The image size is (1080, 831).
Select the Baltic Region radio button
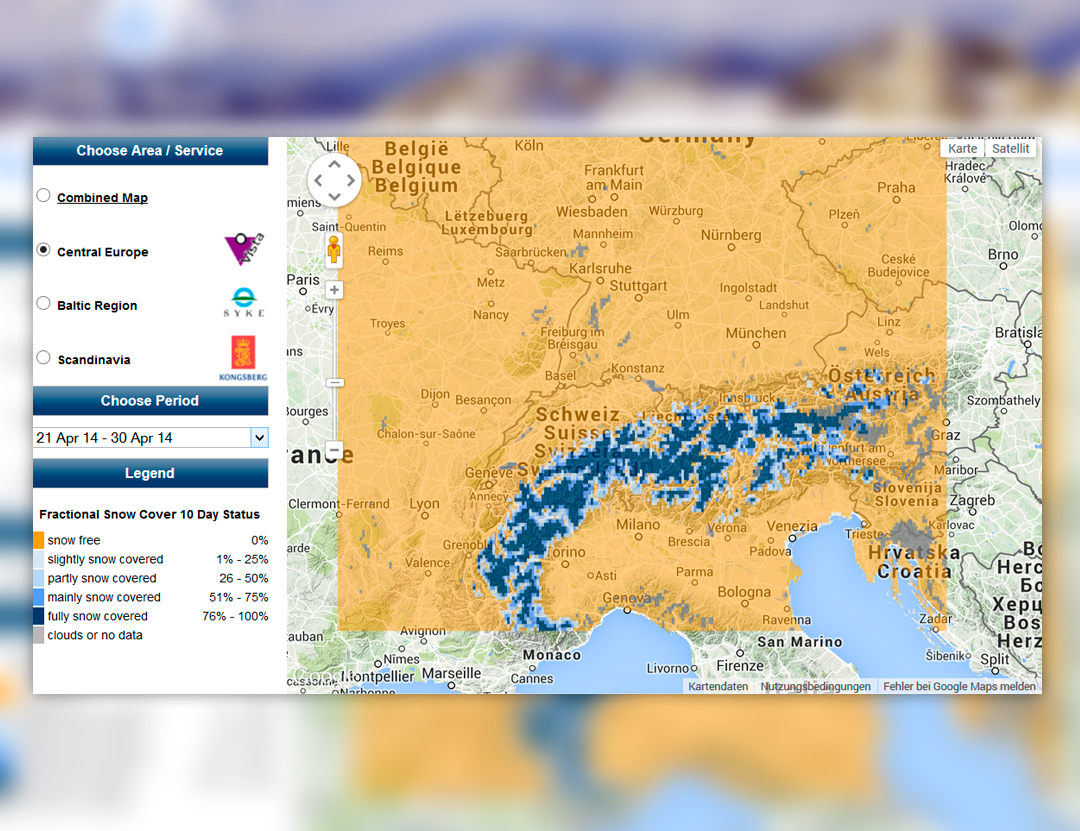tap(43, 304)
